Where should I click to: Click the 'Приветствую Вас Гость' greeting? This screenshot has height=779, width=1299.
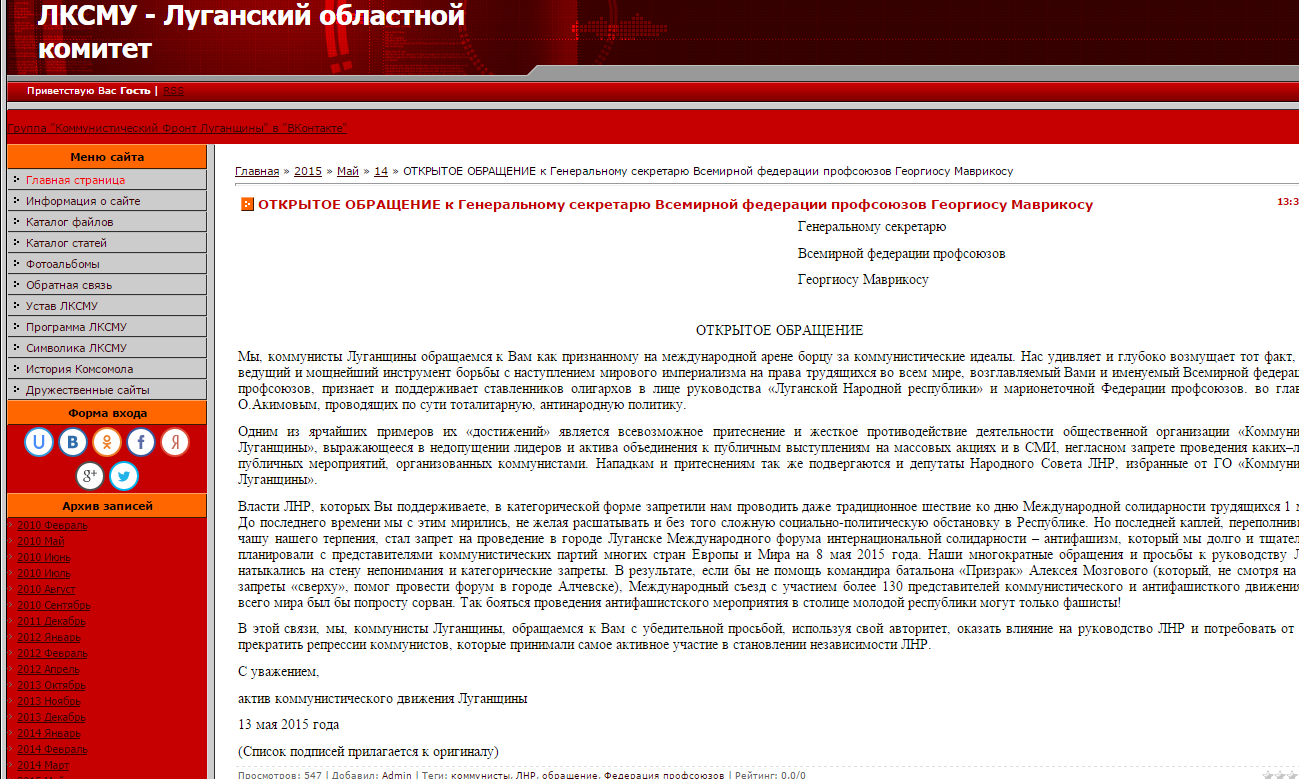89,91
